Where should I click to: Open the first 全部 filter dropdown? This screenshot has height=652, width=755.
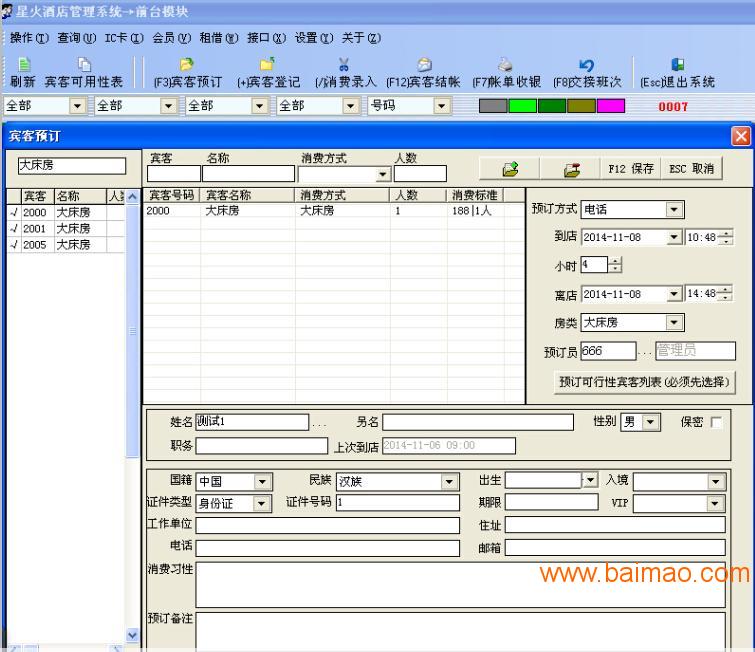pos(77,105)
